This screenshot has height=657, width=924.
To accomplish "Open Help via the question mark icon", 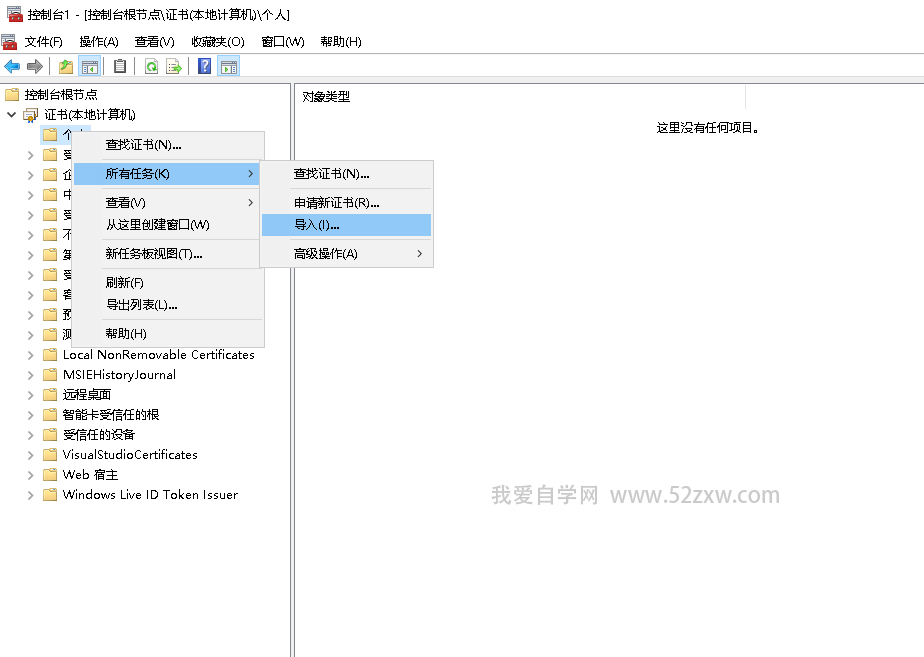I will 205,67.
